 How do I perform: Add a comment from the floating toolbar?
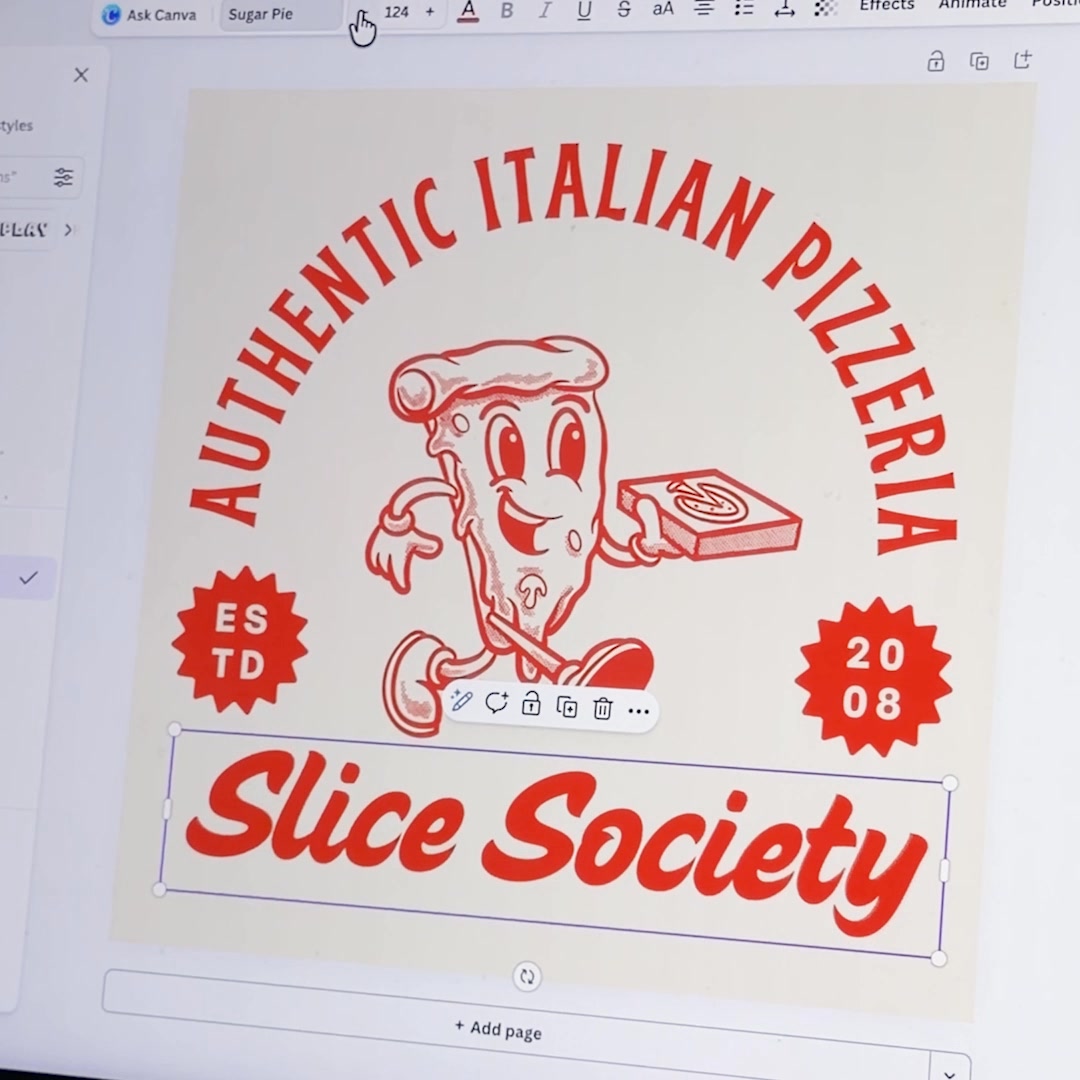coord(496,703)
